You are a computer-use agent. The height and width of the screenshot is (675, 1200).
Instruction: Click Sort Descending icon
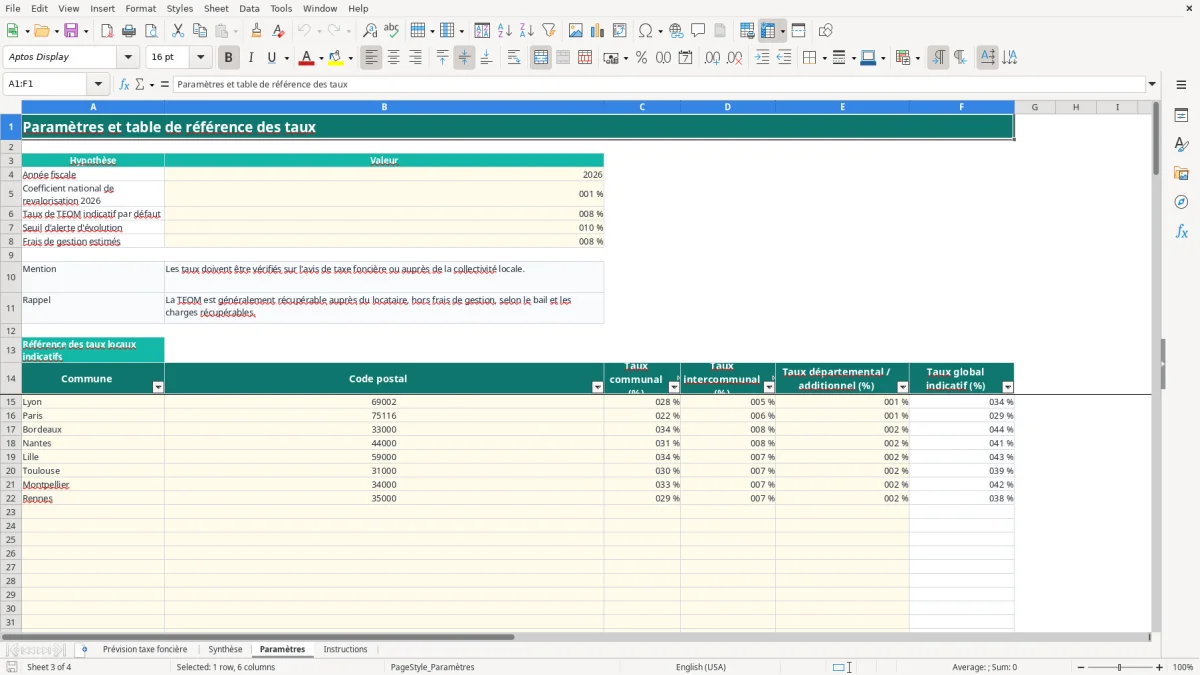click(526, 31)
